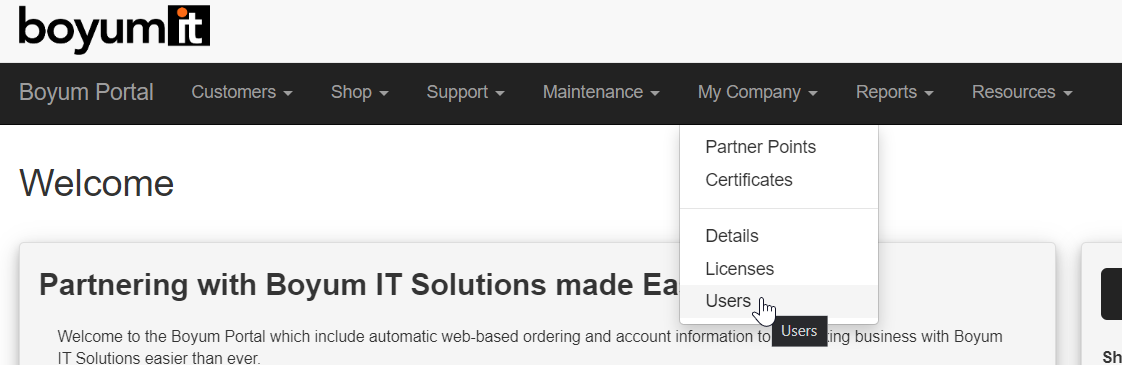The image size is (1122, 365).
Task: Expand the Support dropdown menu
Action: pyautogui.click(x=465, y=92)
